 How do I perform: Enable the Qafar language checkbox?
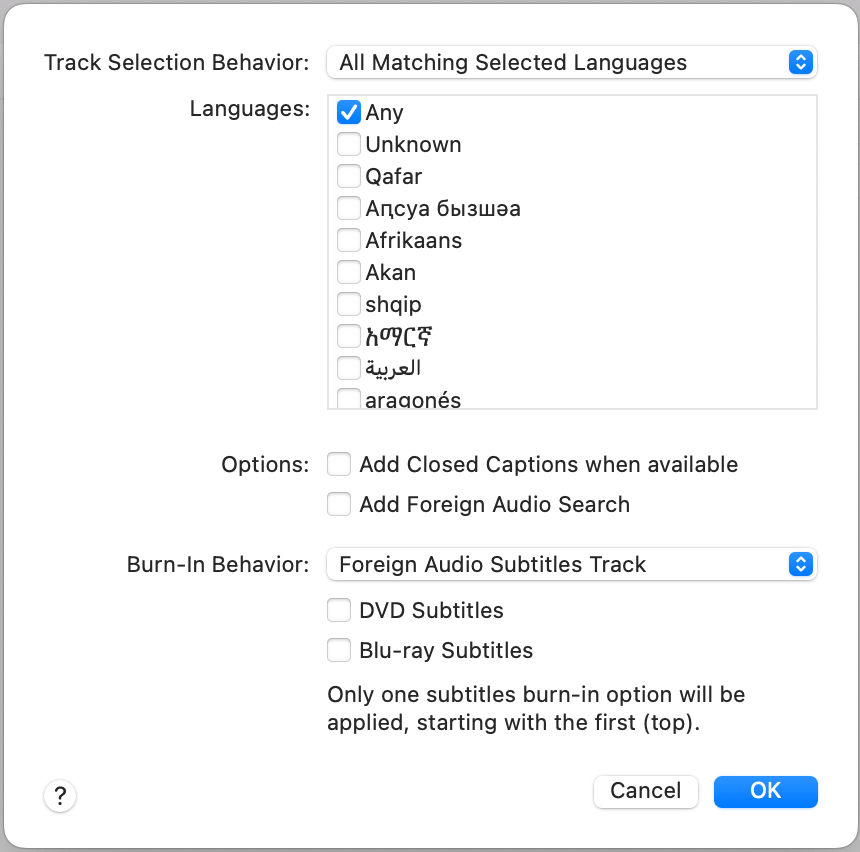[349, 176]
